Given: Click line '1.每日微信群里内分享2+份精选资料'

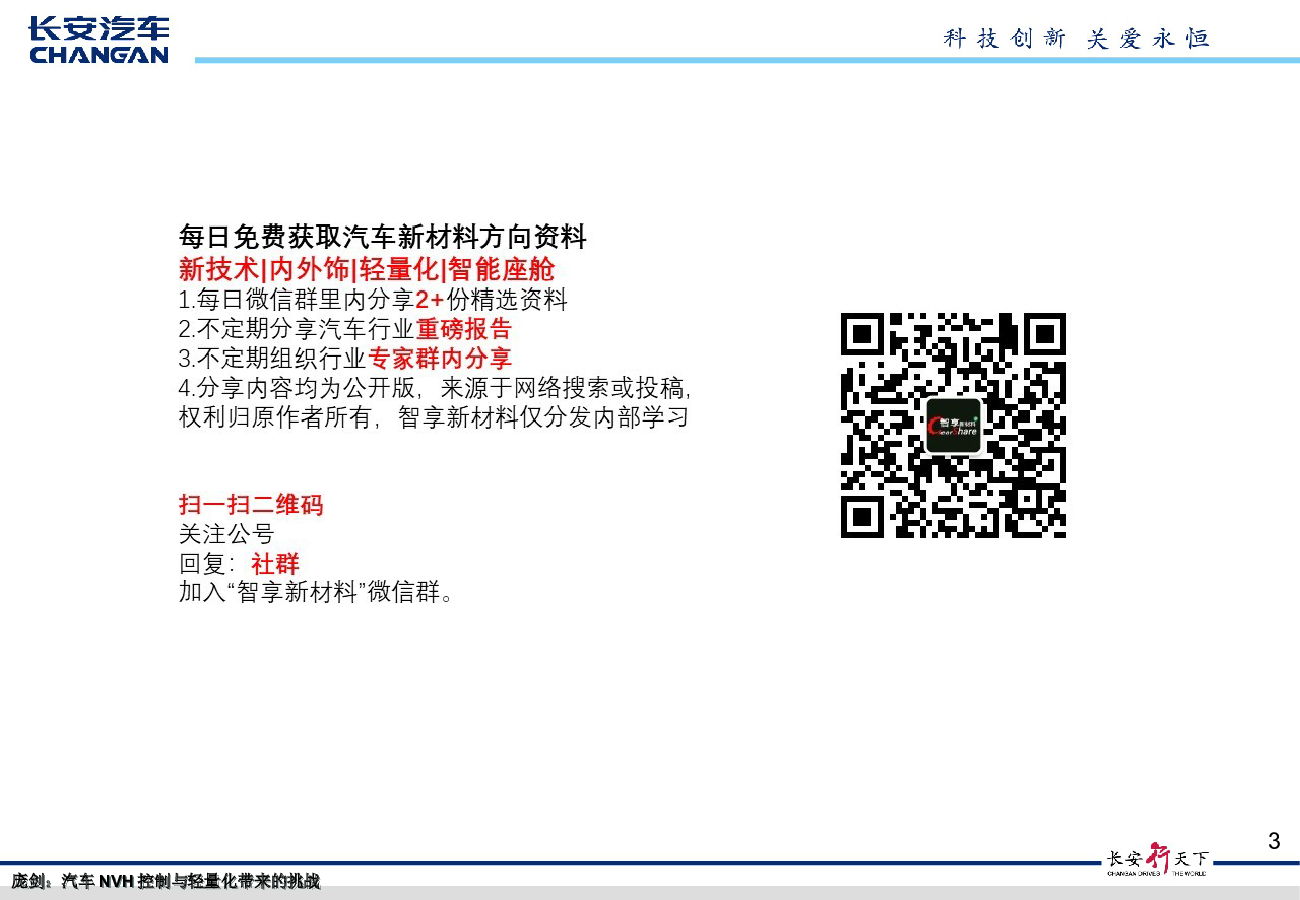Looking at the screenshot, I should [x=373, y=299].
